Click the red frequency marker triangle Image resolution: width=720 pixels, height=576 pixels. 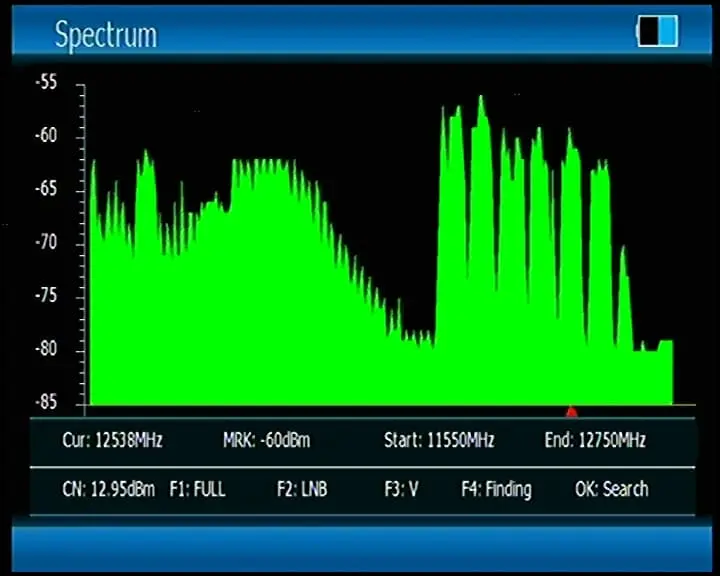[x=571, y=411]
